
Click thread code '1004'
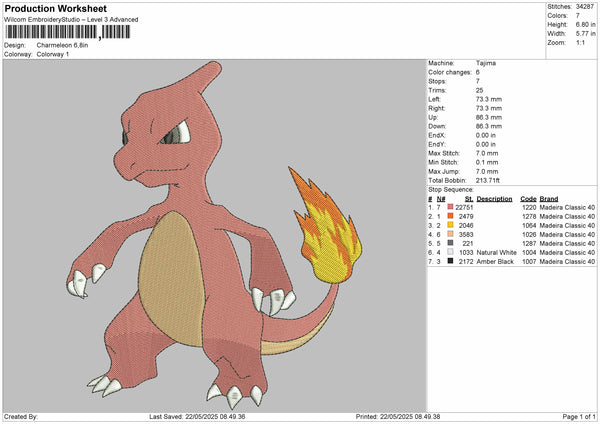tap(529, 253)
